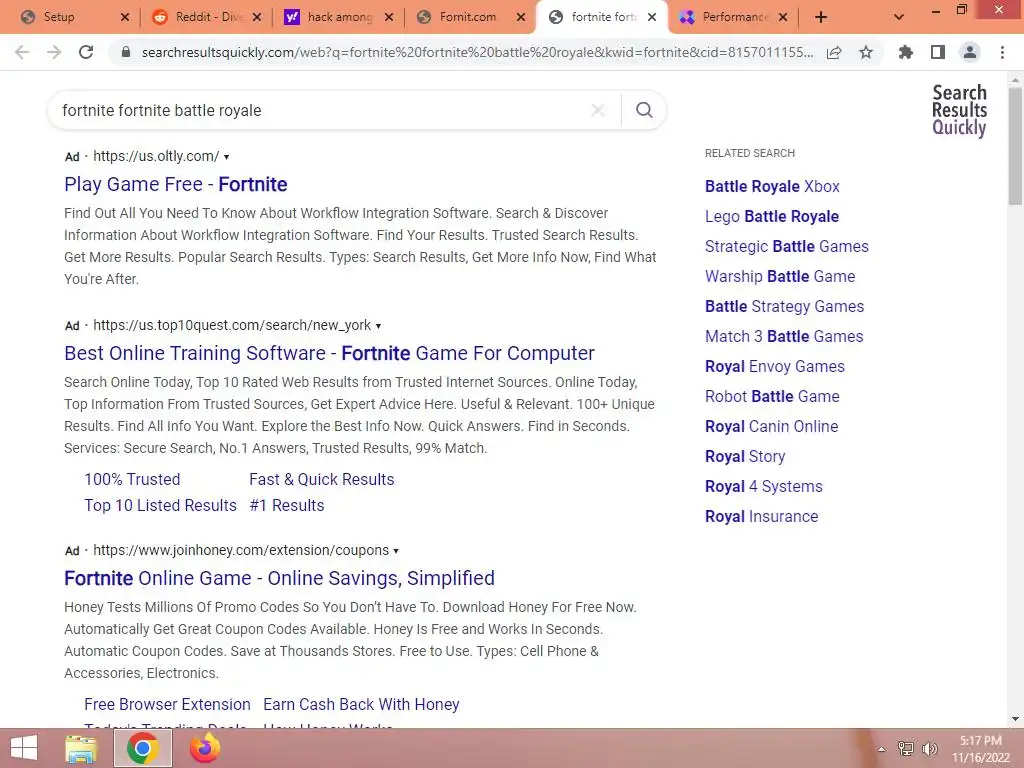The image size is (1024, 768).
Task: Open the Chrome profile avatar
Action: click(970, 53)
